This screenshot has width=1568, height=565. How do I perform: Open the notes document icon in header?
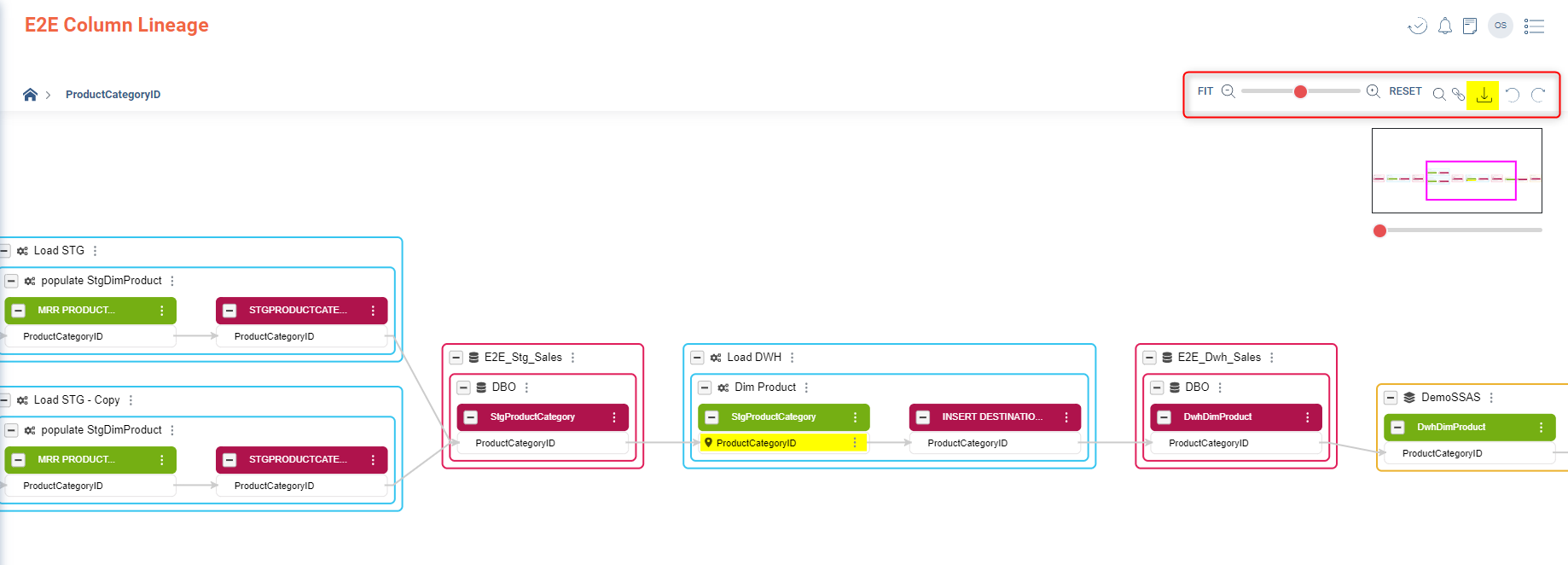1469,26
